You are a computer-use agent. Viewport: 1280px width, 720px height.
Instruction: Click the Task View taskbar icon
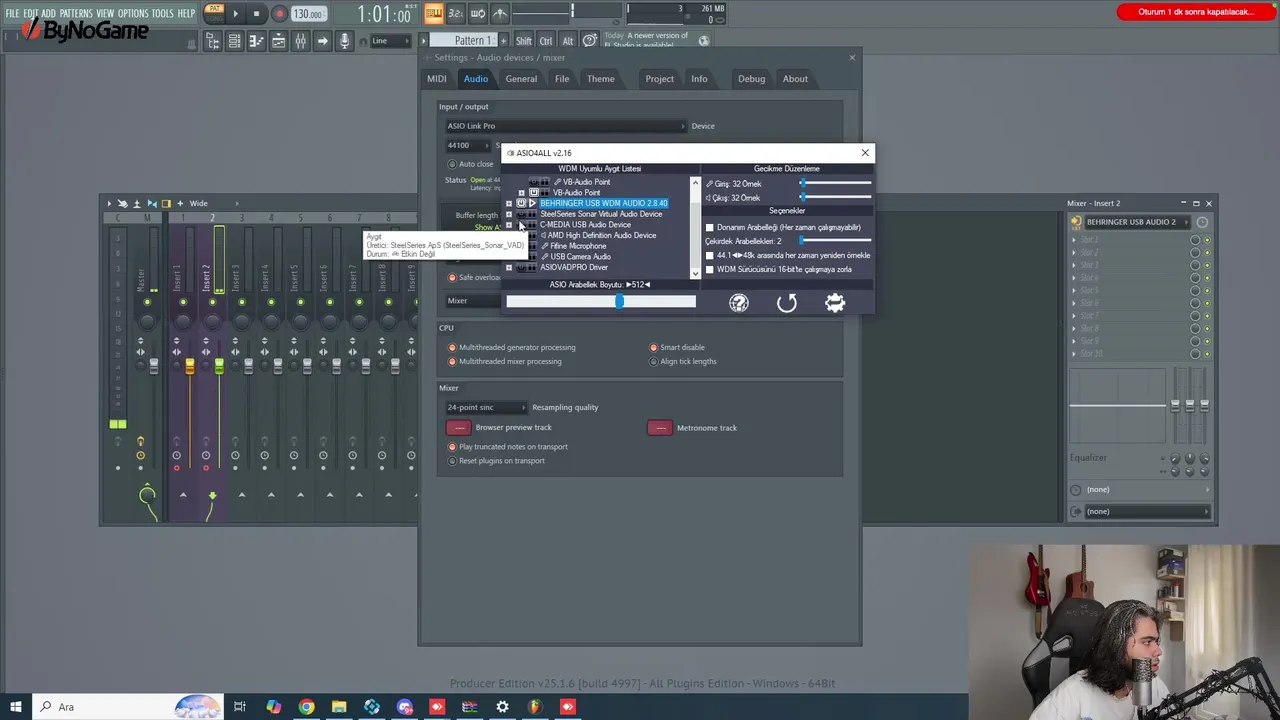pos(240,707)
